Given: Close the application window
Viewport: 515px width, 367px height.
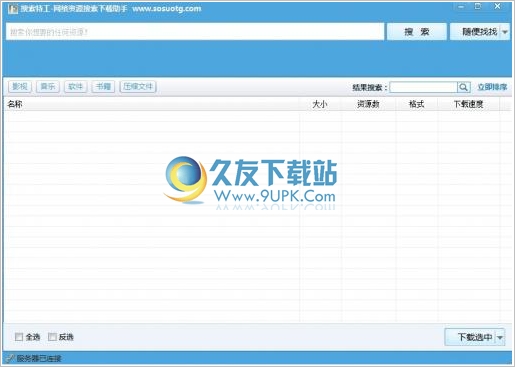Looking at the screenshot, I should click(x=497, y=6).
